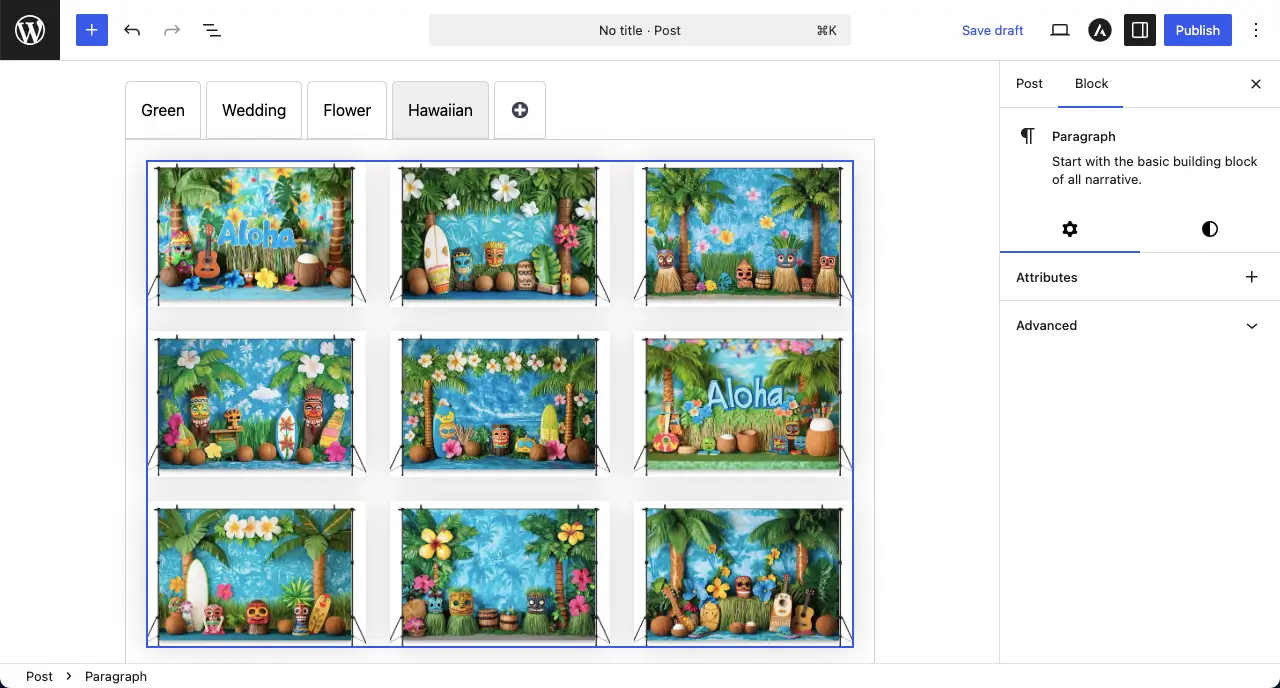This screenshot has height=688, width=1280.
Task: Switch to the block Styles panel
Action: (1209, 229)
